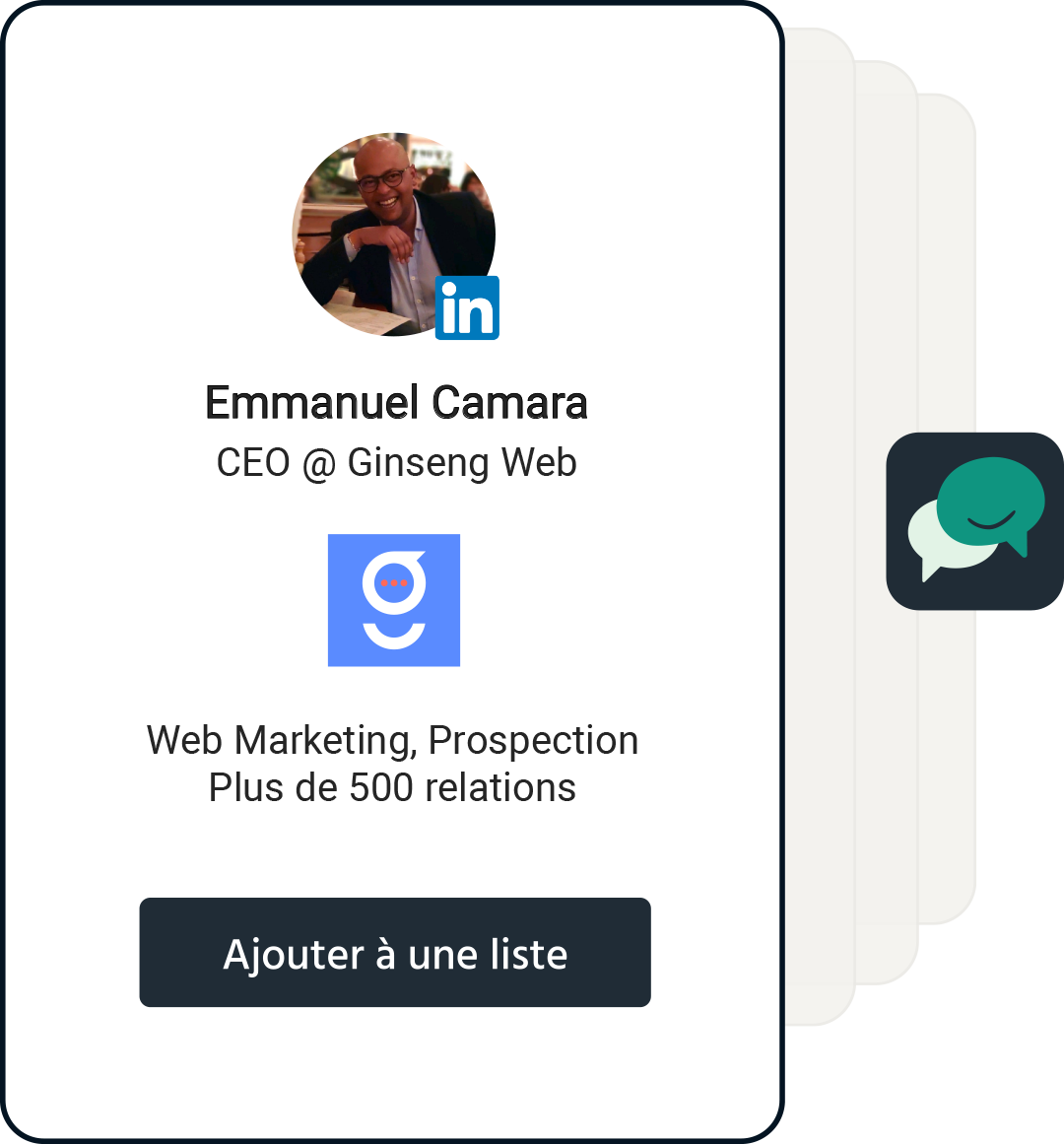Click the CEO @ Ginseng Web headline
The height and width of the screenshot is (1144, 1064).
tap(396, 462)
